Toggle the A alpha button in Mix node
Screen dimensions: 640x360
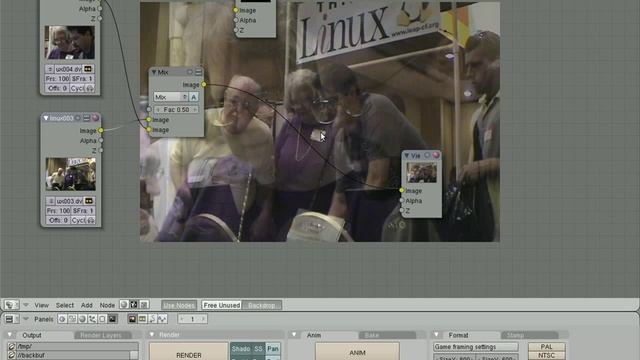(194, 97)
